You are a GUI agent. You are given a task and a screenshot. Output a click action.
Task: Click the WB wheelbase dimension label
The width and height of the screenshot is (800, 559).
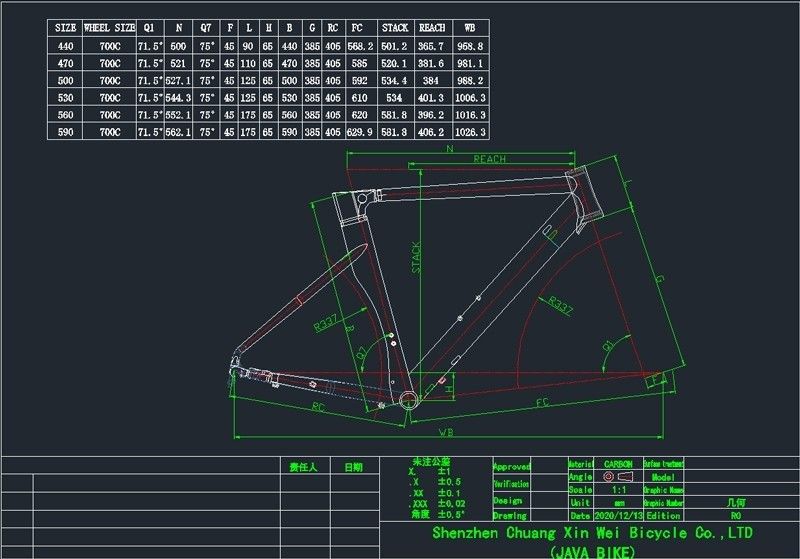tap(444, 433)
